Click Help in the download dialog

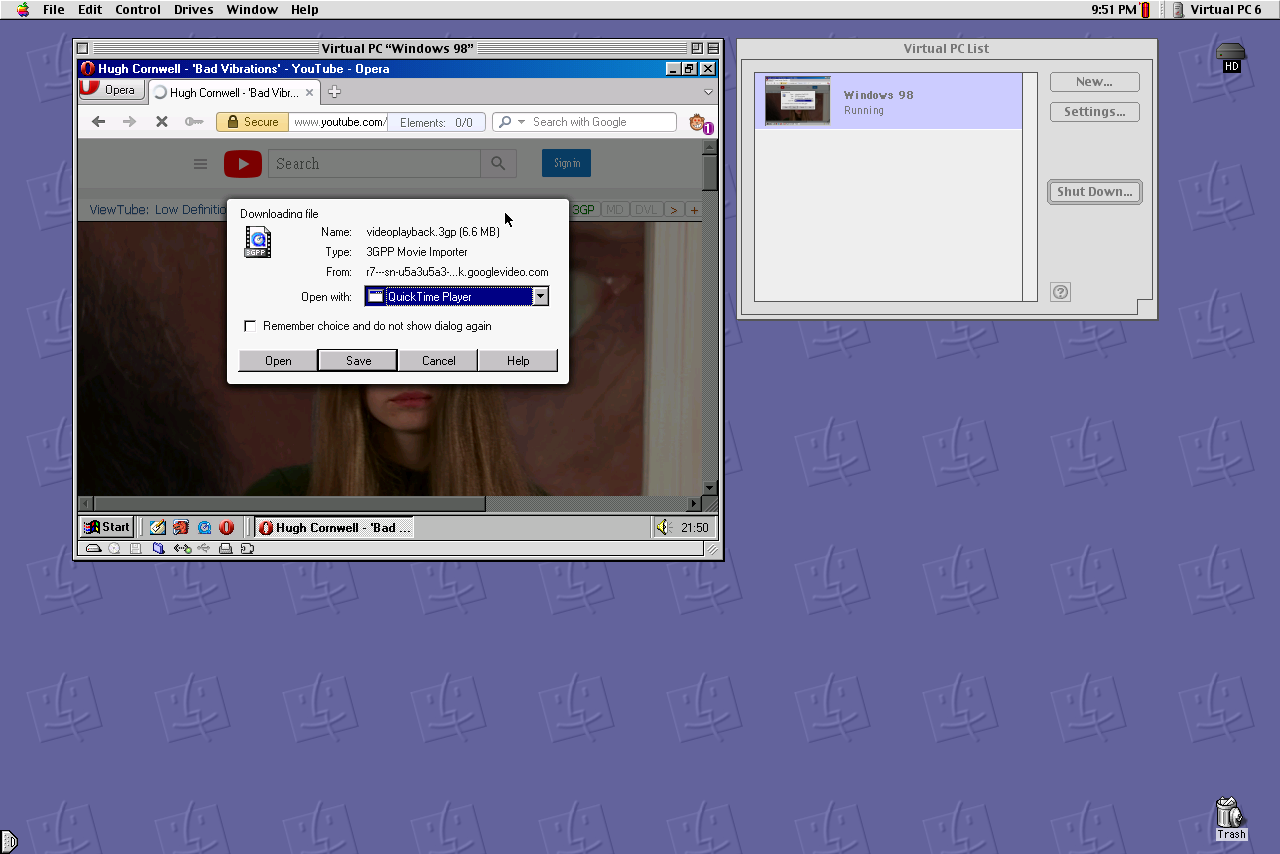point(518,360)
